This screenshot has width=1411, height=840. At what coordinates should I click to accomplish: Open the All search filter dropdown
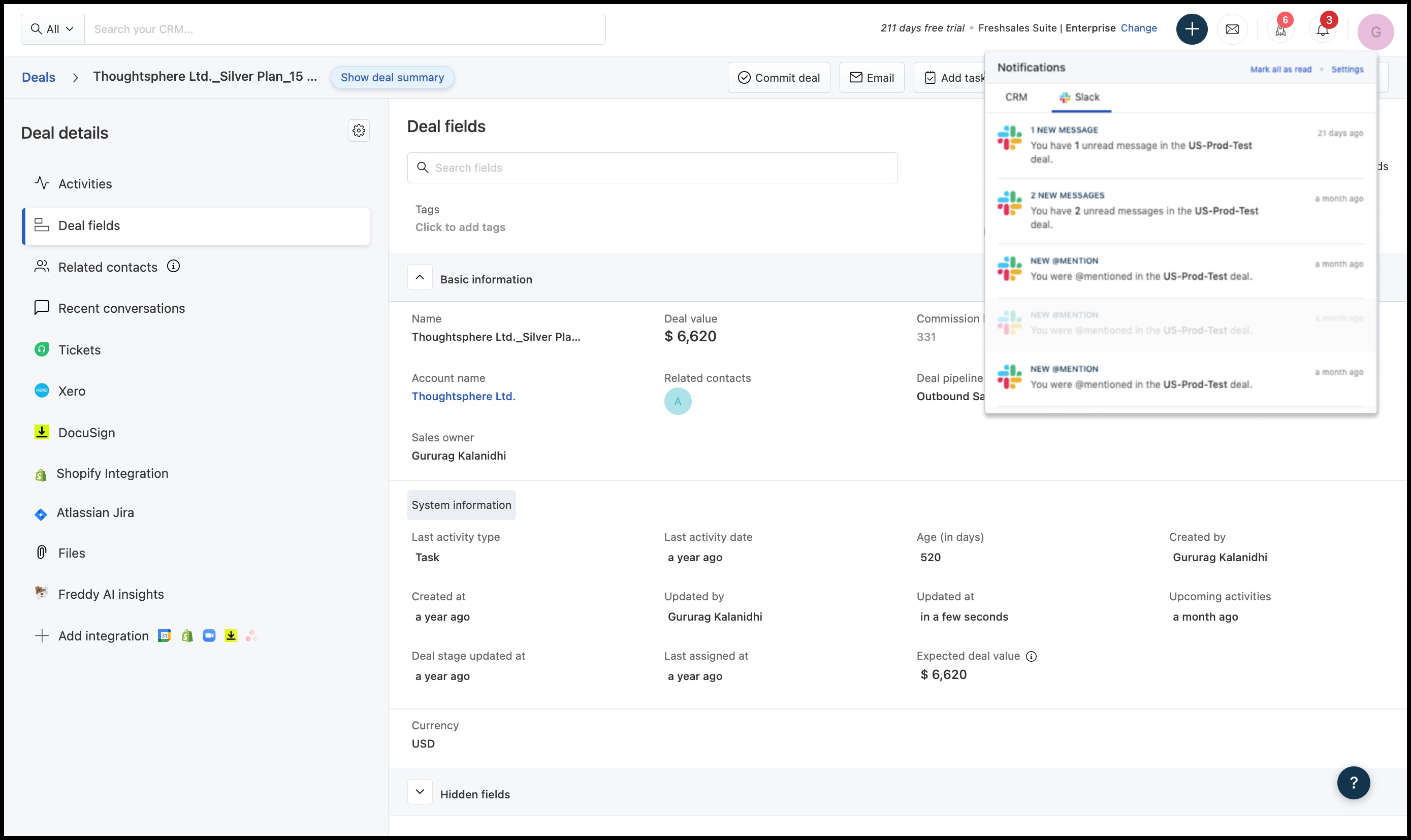point(53,29)
